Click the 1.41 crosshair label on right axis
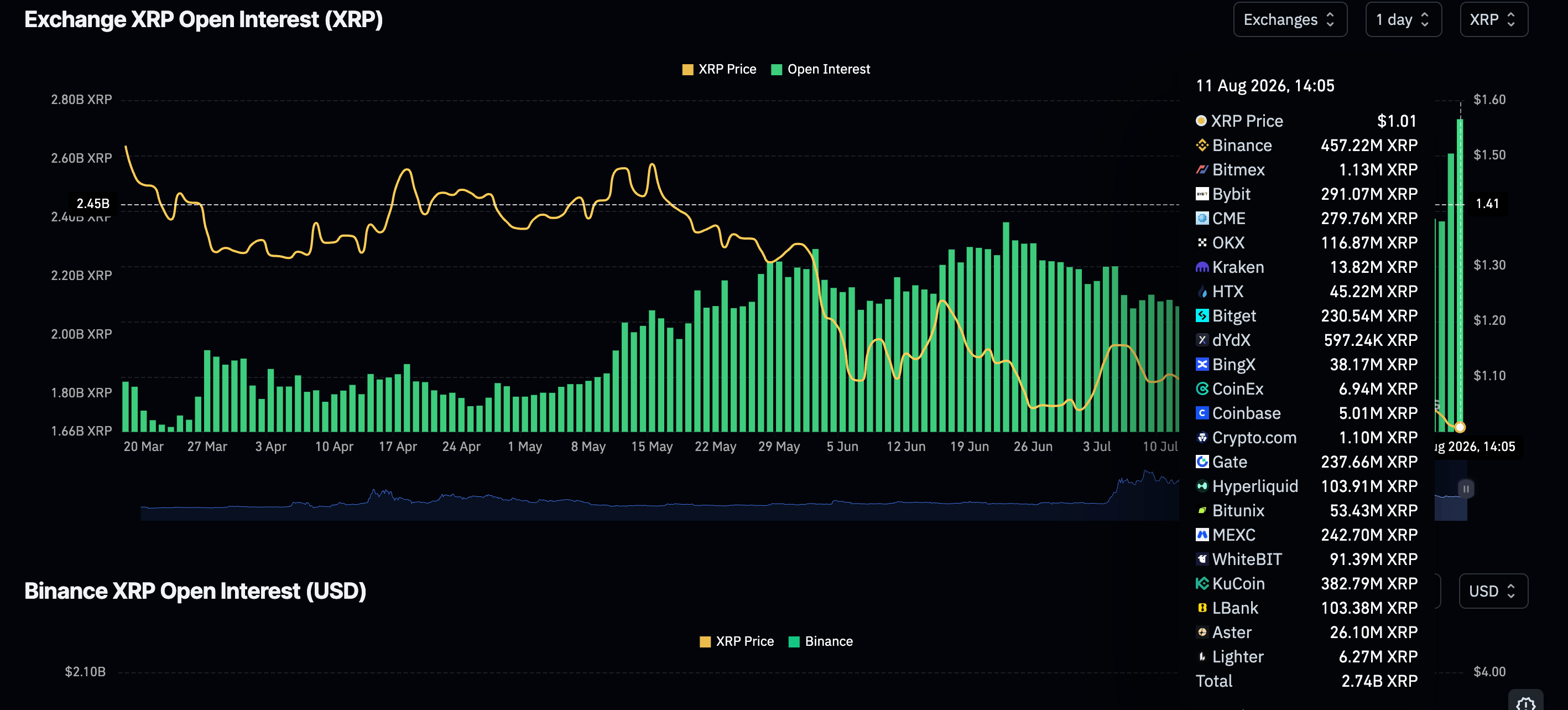Viewport: 1568px width, 710px height. (x=1487, y=204)
